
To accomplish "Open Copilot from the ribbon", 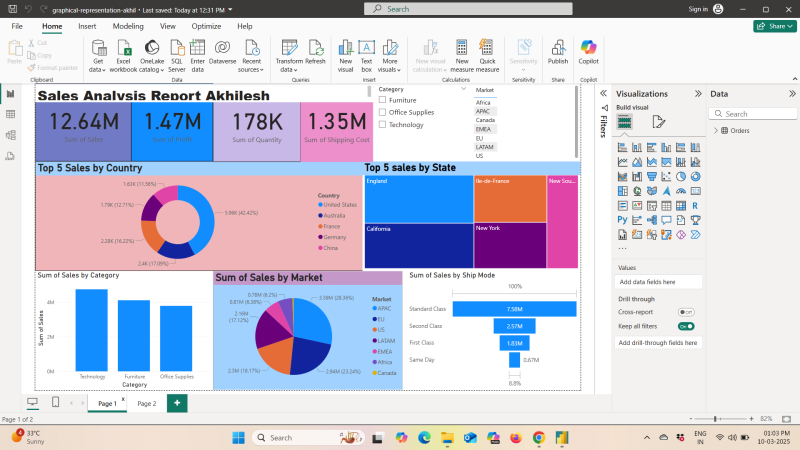I will tap(588, 48).
